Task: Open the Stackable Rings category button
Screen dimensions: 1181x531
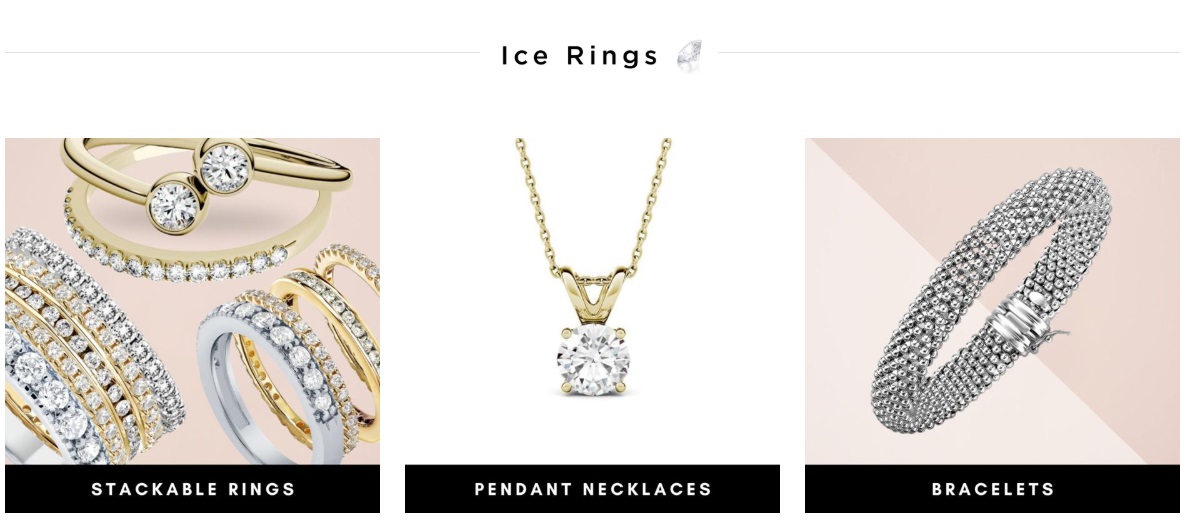Action: [192, 489]
